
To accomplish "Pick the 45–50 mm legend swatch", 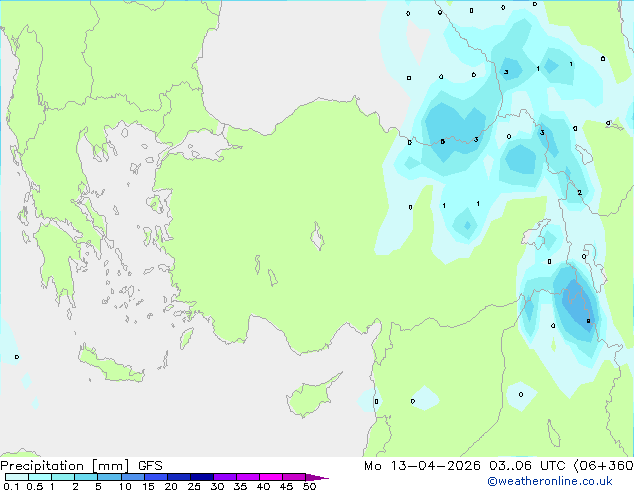I will [x=294, y=477].
